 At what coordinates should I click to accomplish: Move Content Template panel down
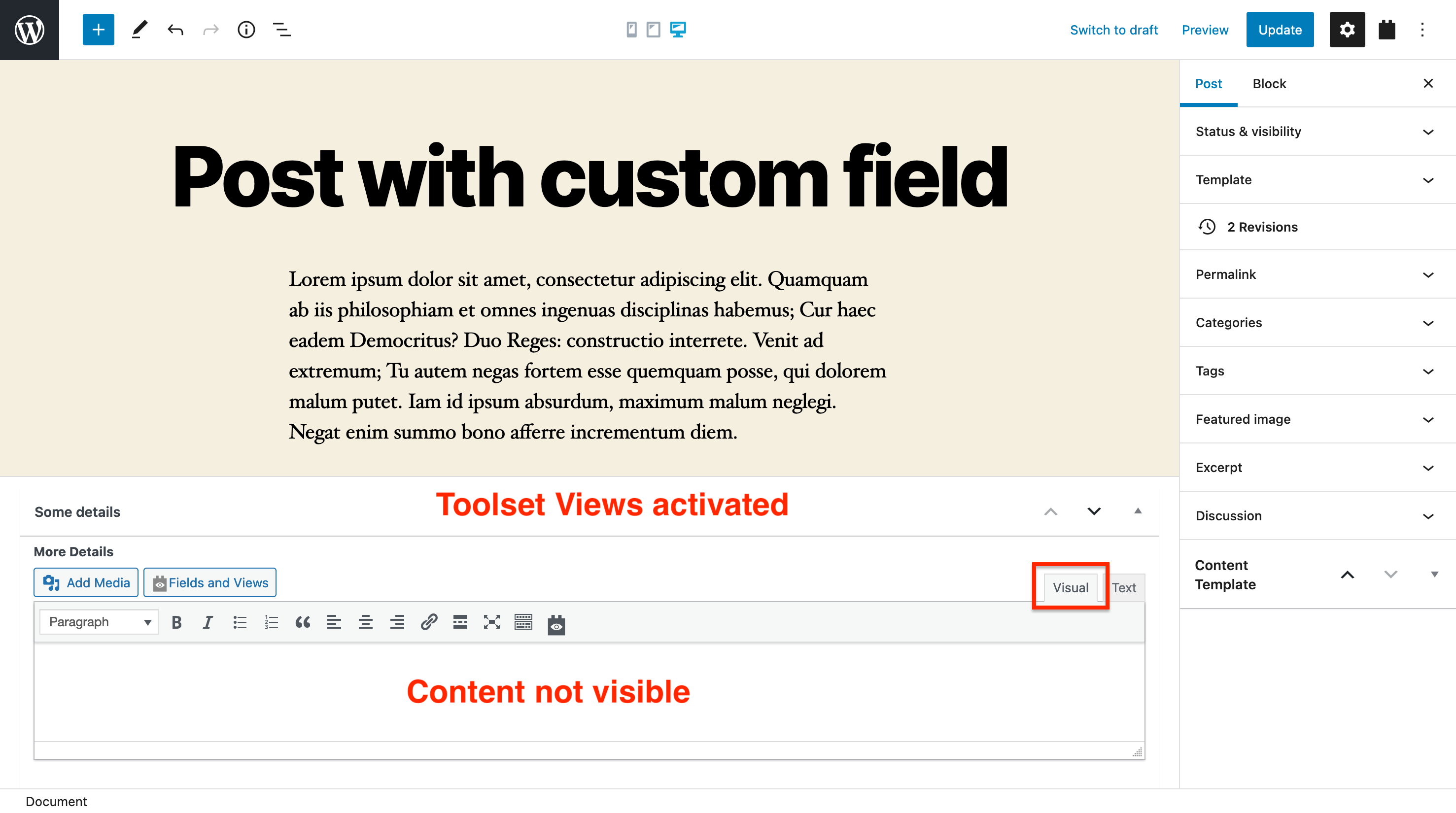pyautogui.click(x=1391, y=575)
